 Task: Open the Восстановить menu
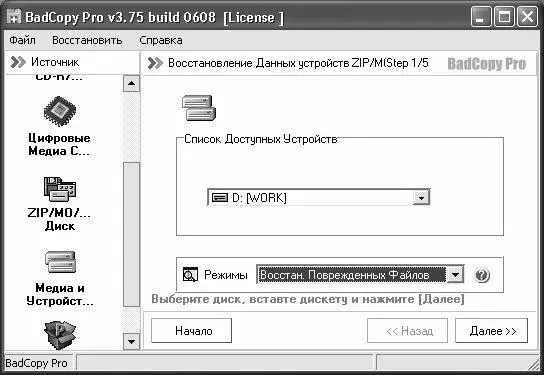(87, 40)
